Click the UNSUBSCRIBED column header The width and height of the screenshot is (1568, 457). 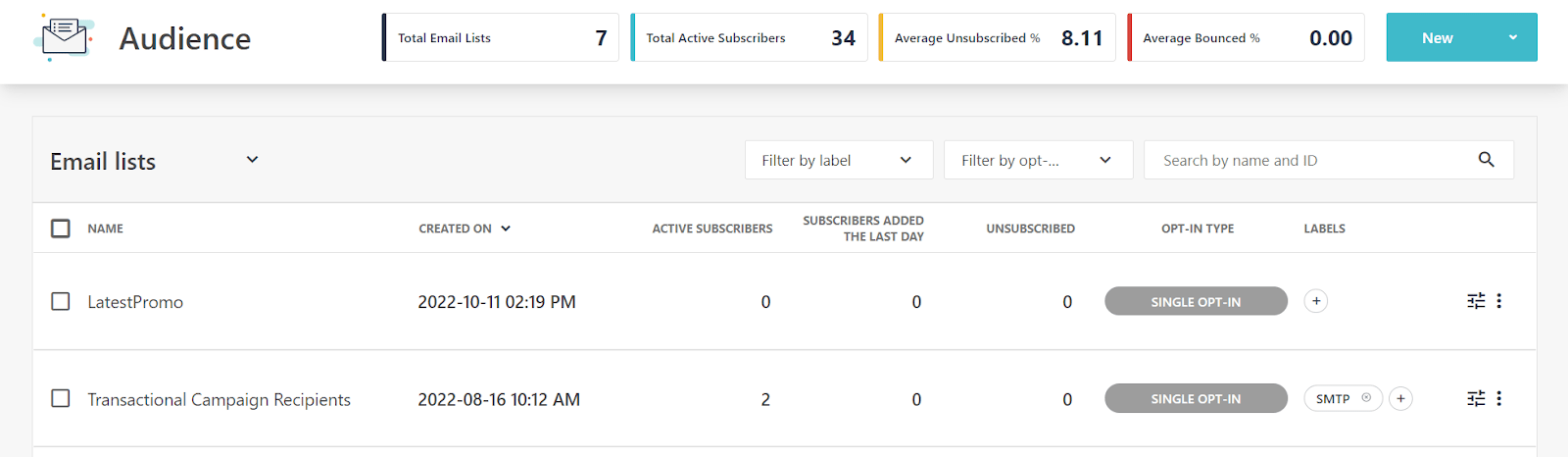pos(1030,228)
